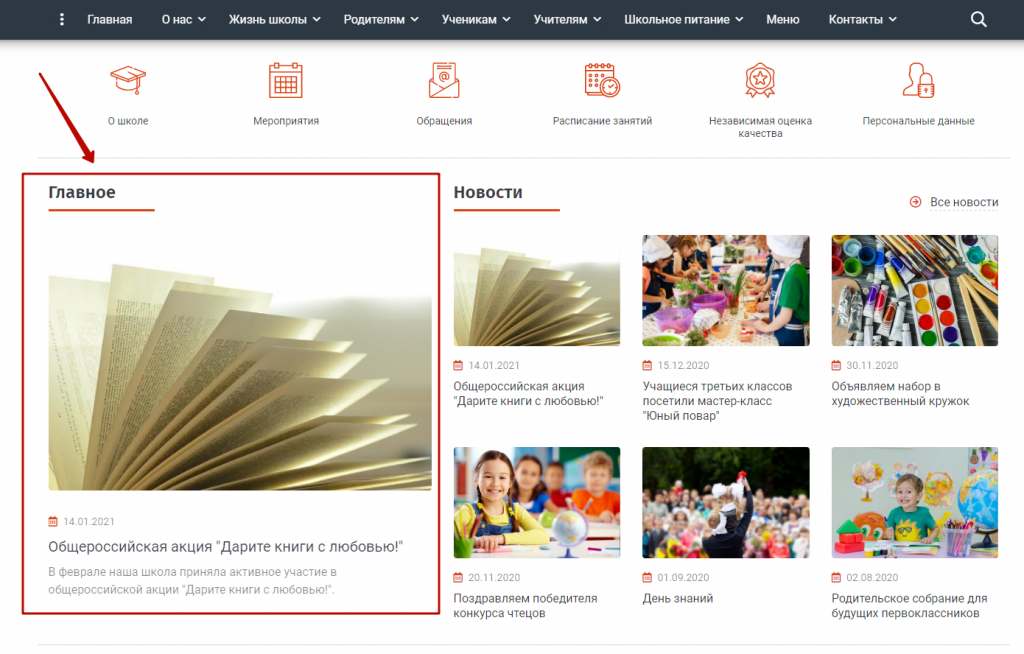Expand the О нас dropdown menu

(183, 19)
